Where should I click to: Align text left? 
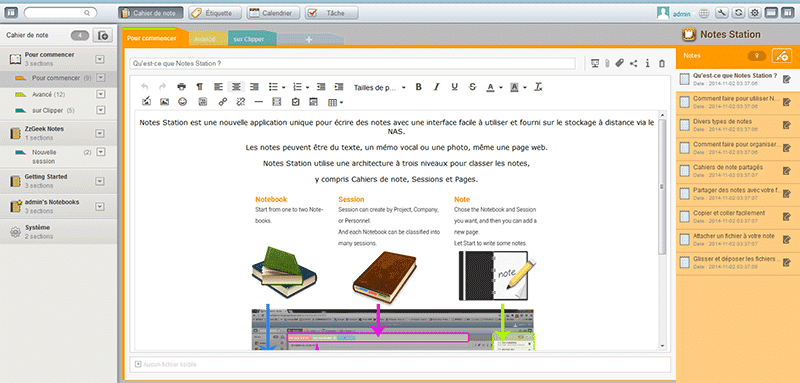(218, 87)
